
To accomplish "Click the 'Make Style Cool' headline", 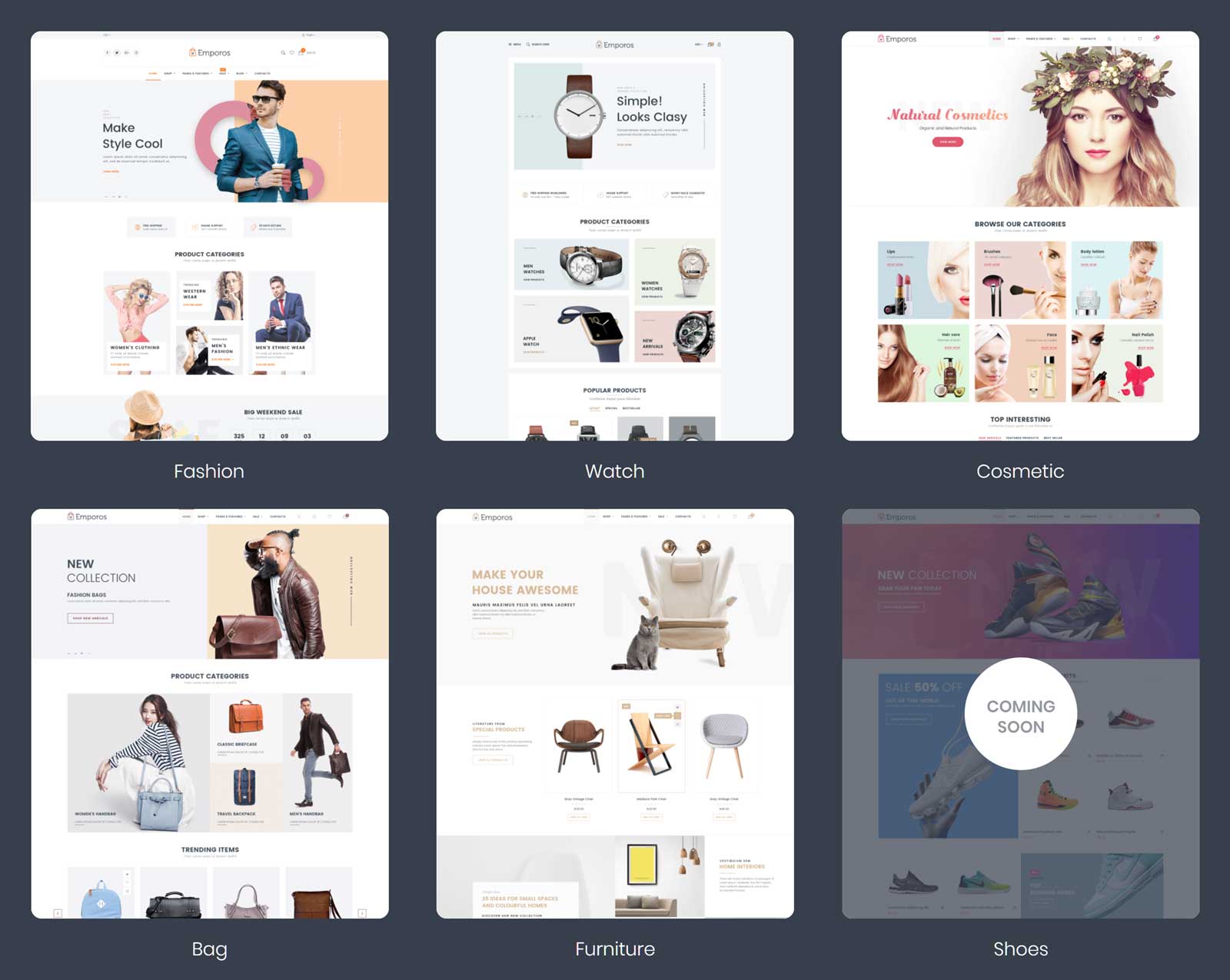I will [x=132, y=136].
